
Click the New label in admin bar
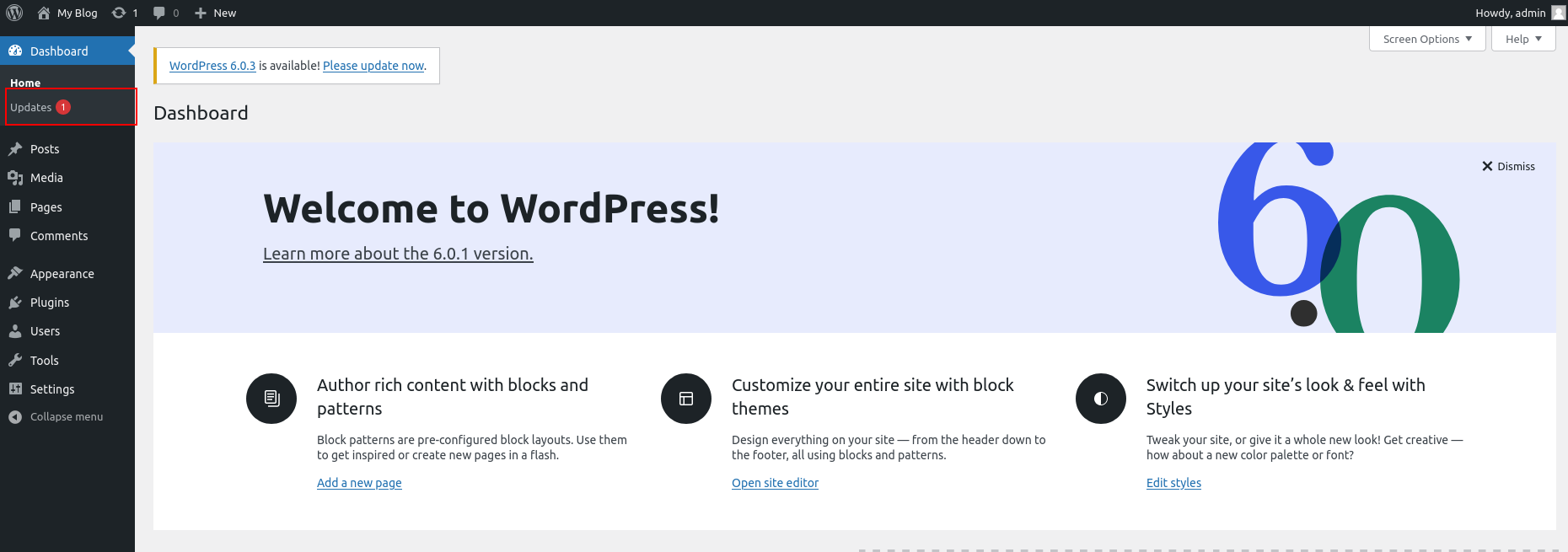(x=224, y=13)
